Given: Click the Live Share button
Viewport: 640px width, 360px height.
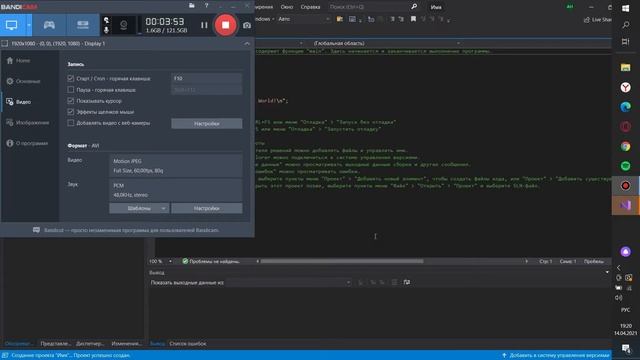Looking at the screenshot, I should [x=598, y=19].
